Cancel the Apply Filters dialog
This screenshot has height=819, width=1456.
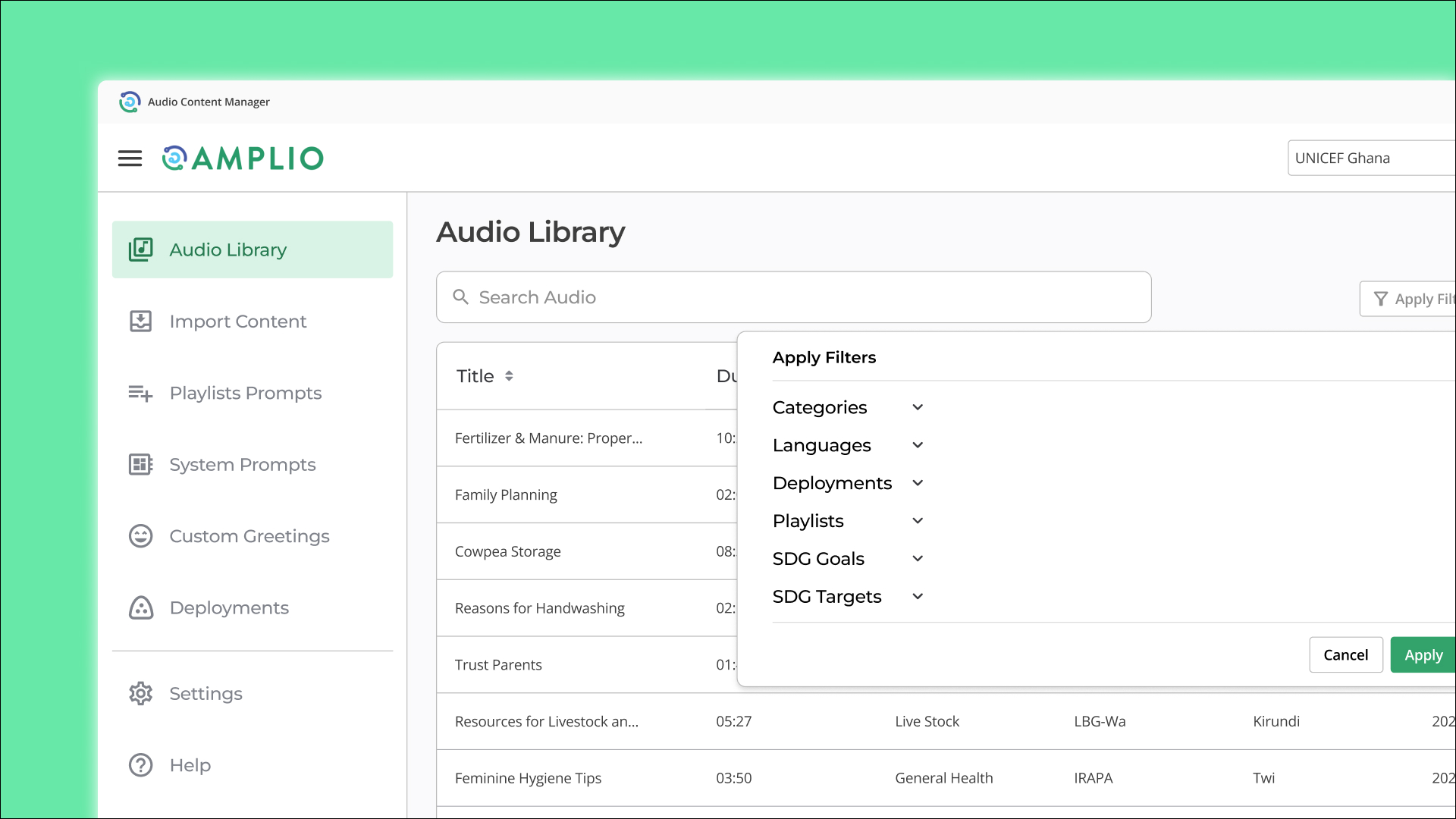point(1345,654)
